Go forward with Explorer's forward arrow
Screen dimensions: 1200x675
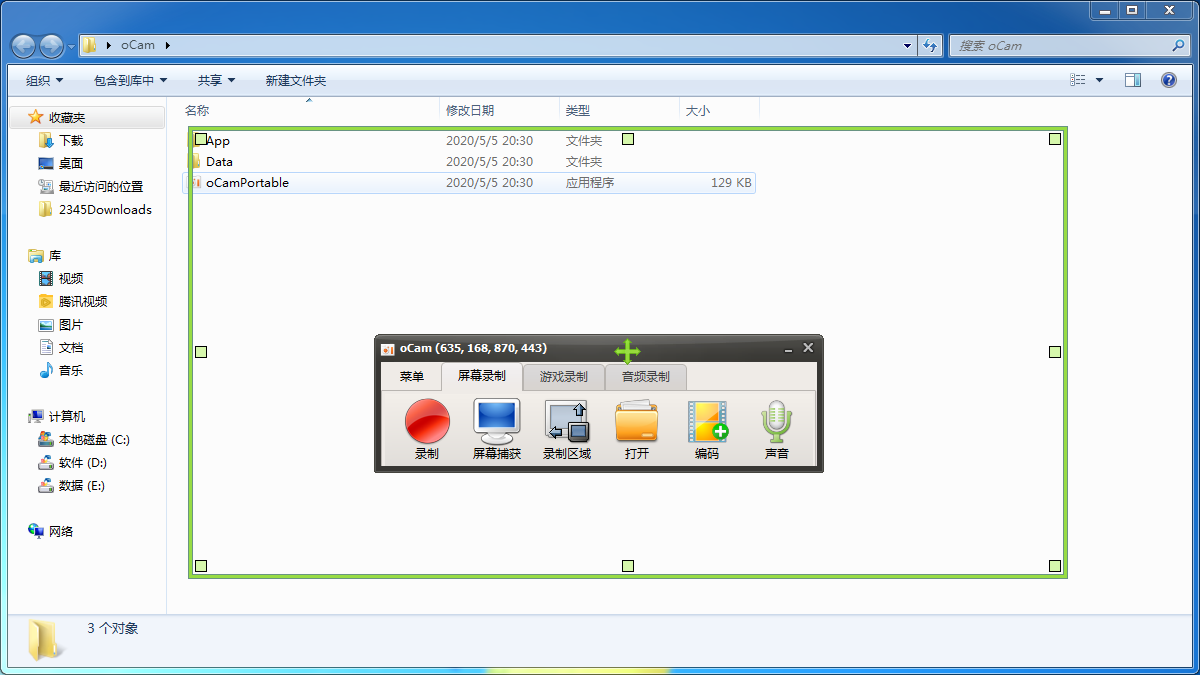point(51,45)
